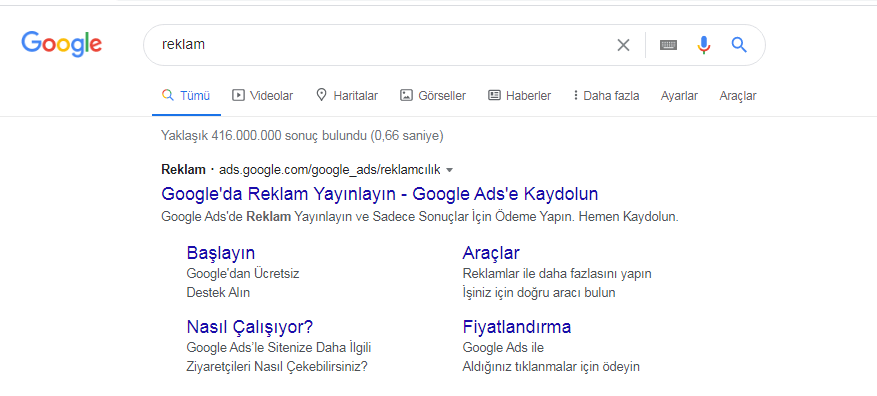Expand the Daha fazla menu
This screenshot has height=396, width=877.
[606, 96]
